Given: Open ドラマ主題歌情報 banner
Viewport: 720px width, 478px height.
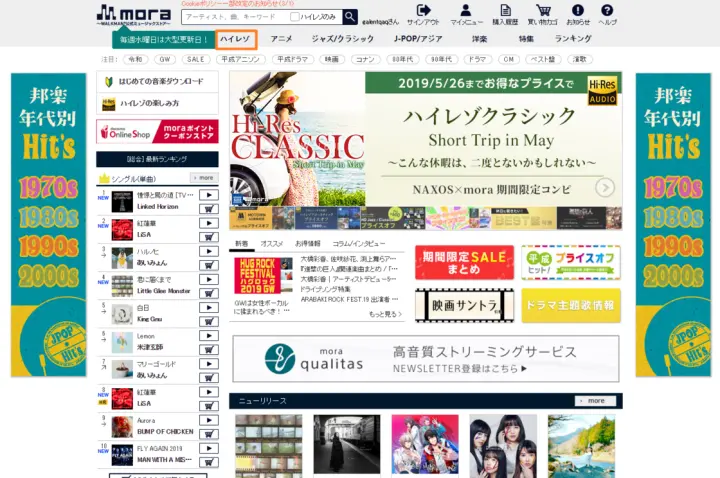Looking at the screenshot, I should [571, 305].
